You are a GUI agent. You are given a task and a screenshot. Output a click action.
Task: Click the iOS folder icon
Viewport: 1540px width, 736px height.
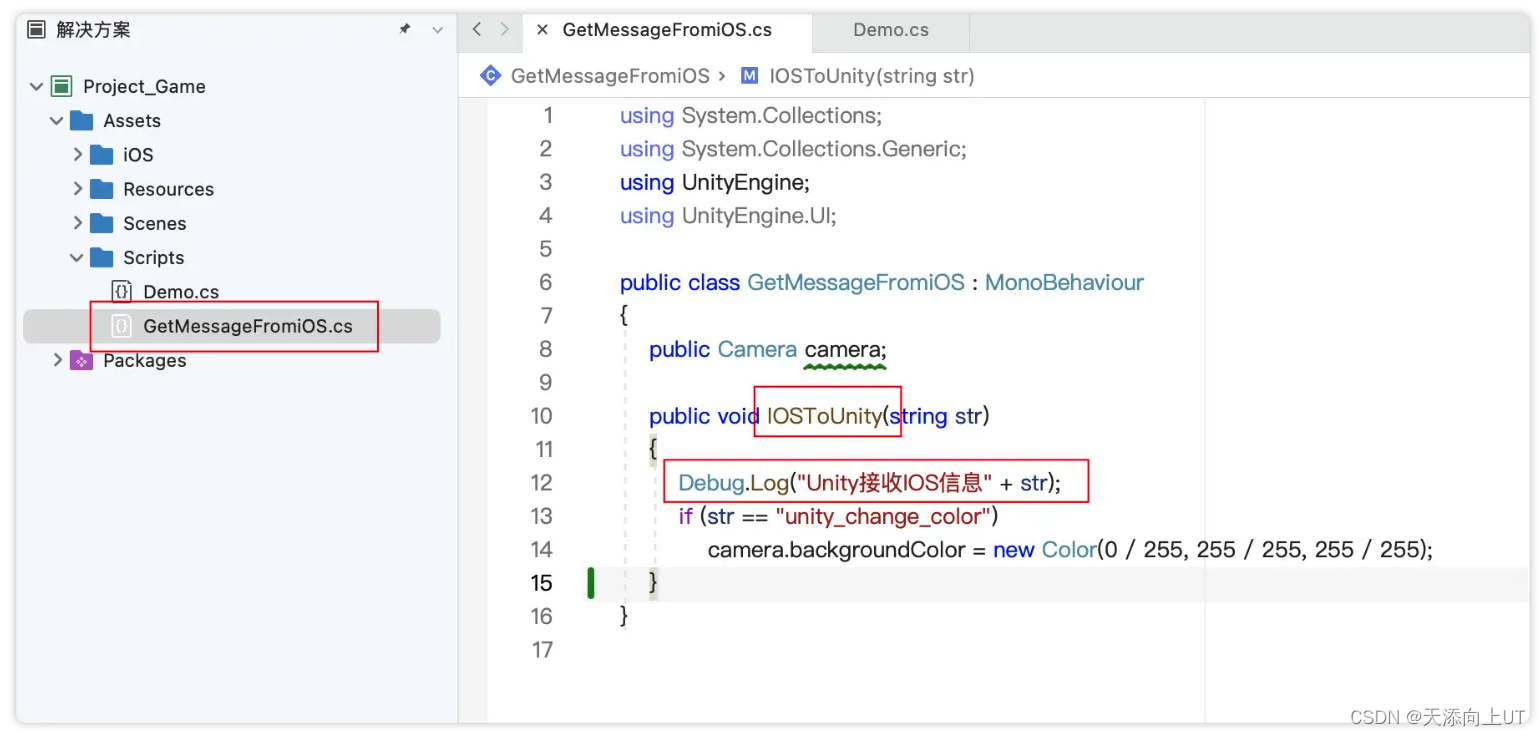pyautogui.click(x=102, y=155)
